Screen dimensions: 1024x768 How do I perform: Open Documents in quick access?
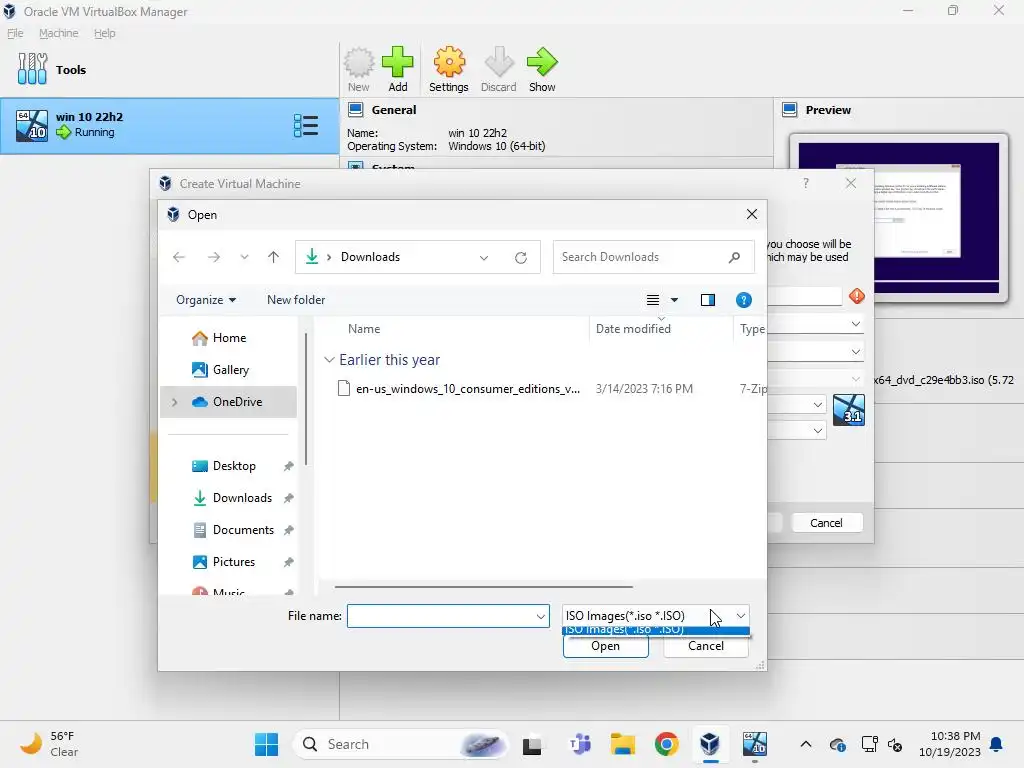pos(243,530)
